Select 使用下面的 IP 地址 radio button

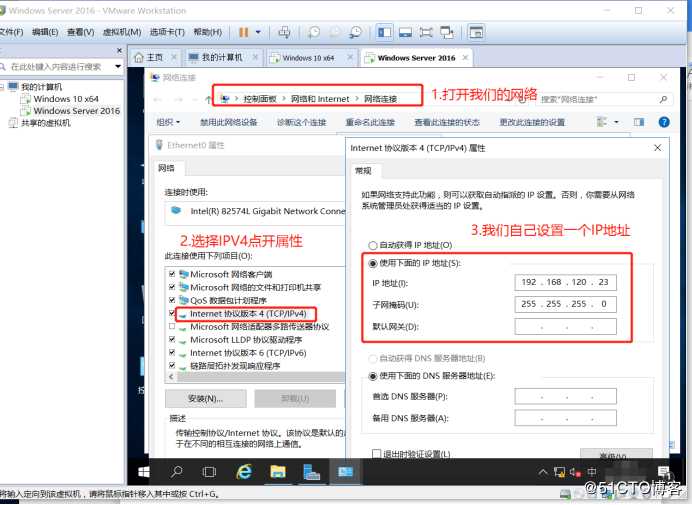point(373,264)
